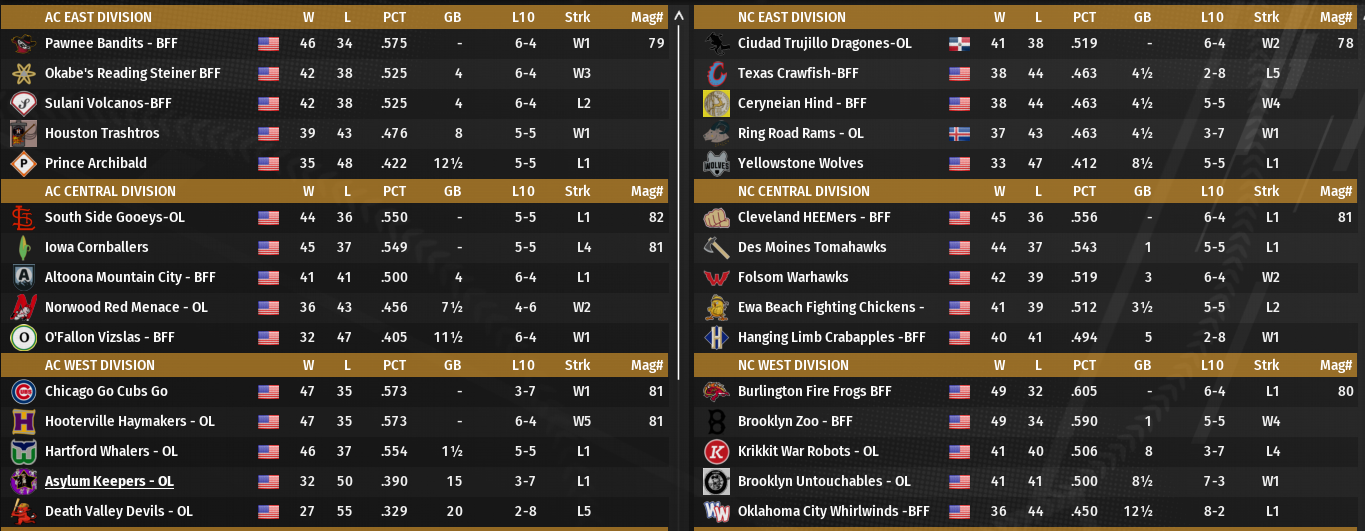Click the Folsom Warhawks logo icon
The width and height of the screenshot is (1365, 531).
[x=716, y=277]
